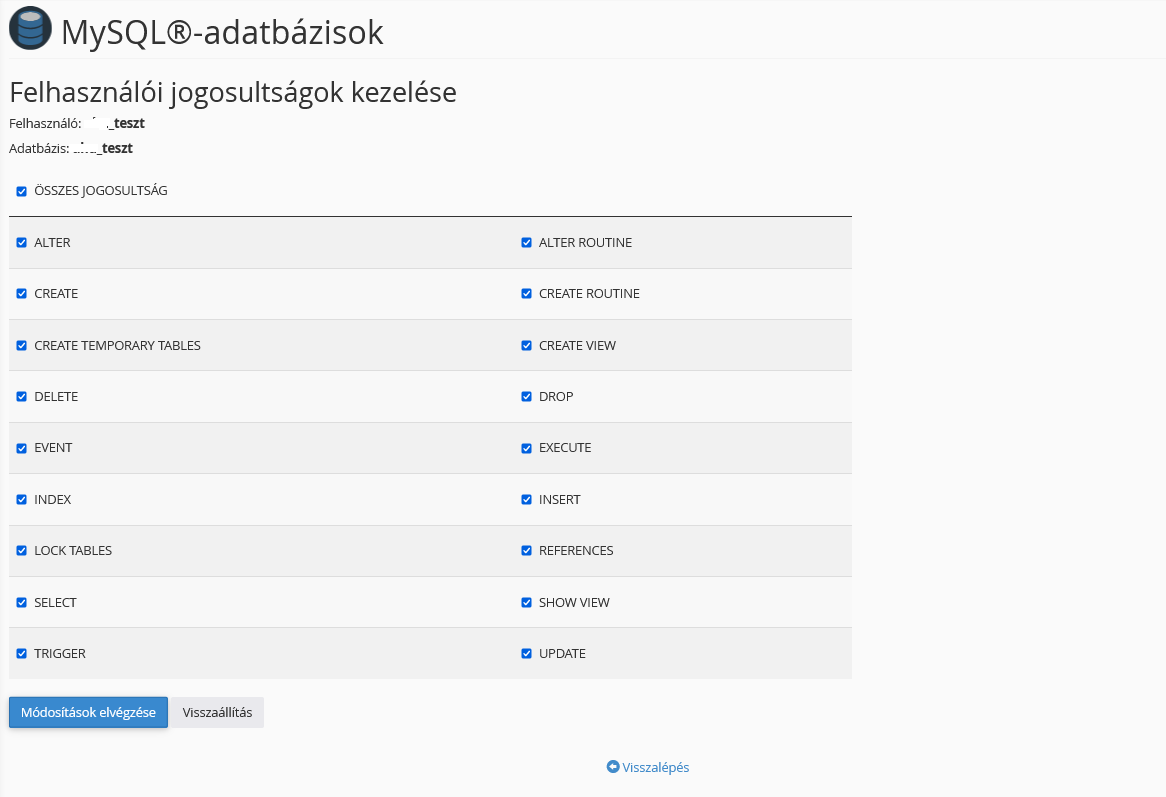Disable the TRIGGER privilege checkbox

pyautogui.click(x=22, y=654)
